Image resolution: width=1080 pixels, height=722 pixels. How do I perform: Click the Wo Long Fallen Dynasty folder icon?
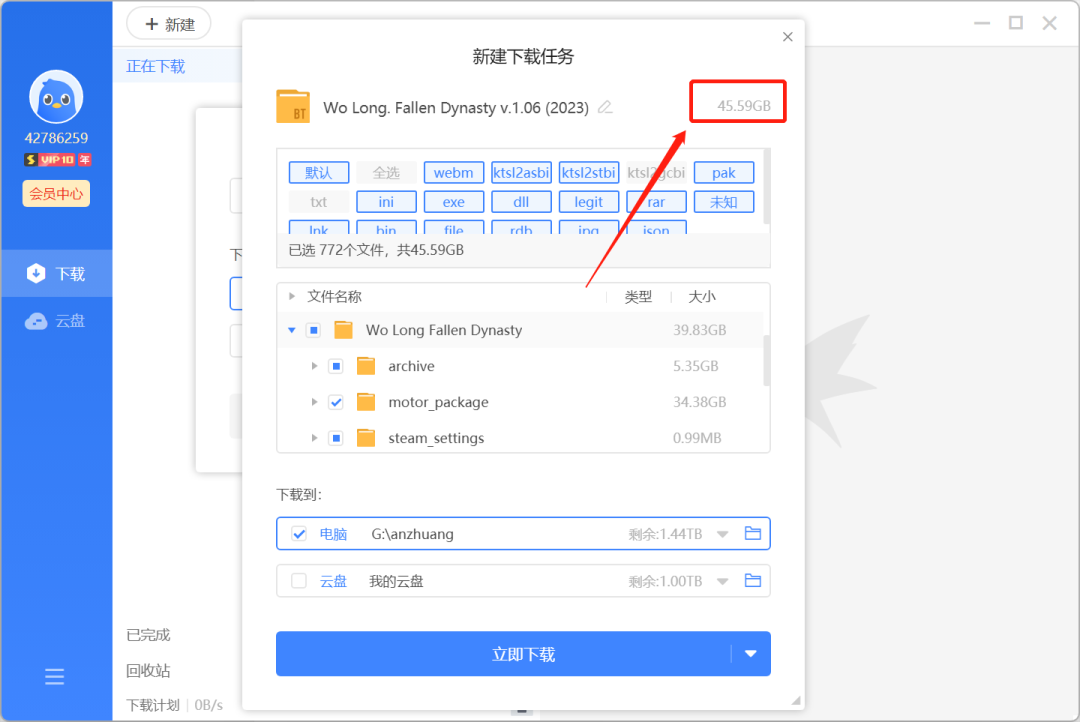pyautogui.click(x=344, y=330)
